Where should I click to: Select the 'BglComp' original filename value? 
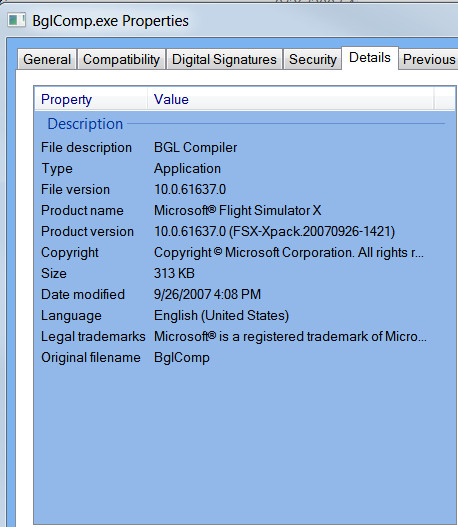[x=182, y=358]
